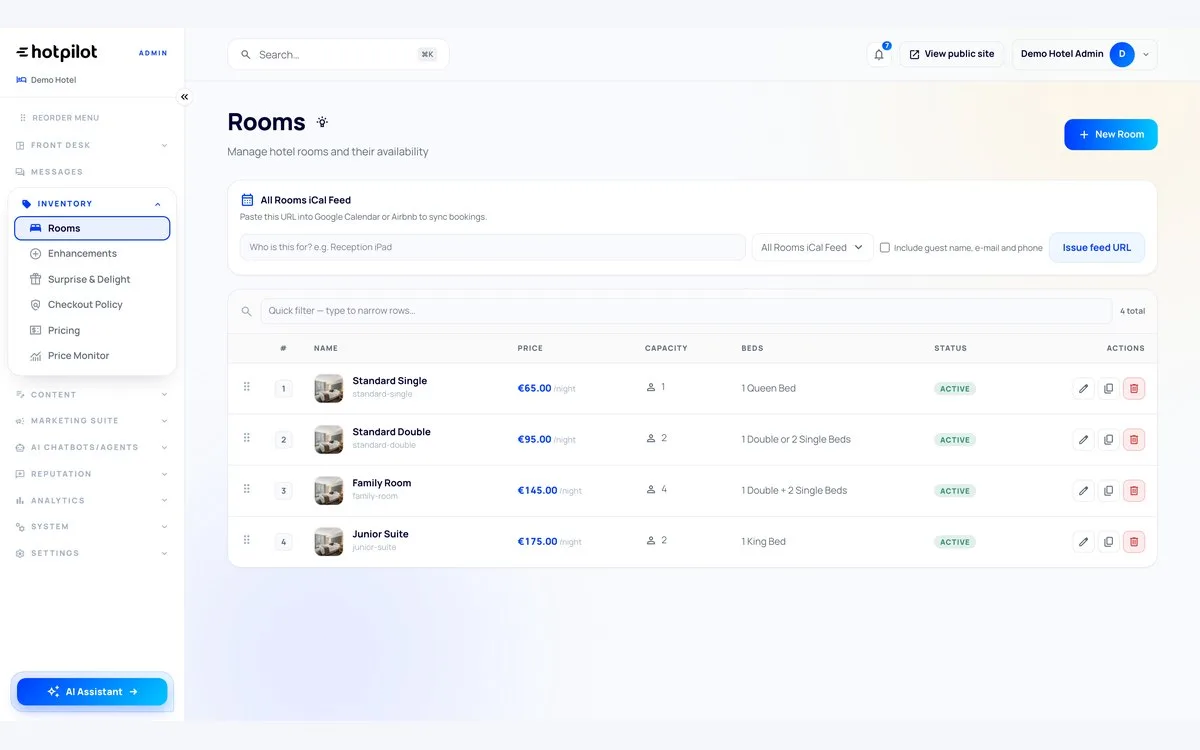Click the quick filter magnifier icon
1200x750 pixels.
coord(246,311)
